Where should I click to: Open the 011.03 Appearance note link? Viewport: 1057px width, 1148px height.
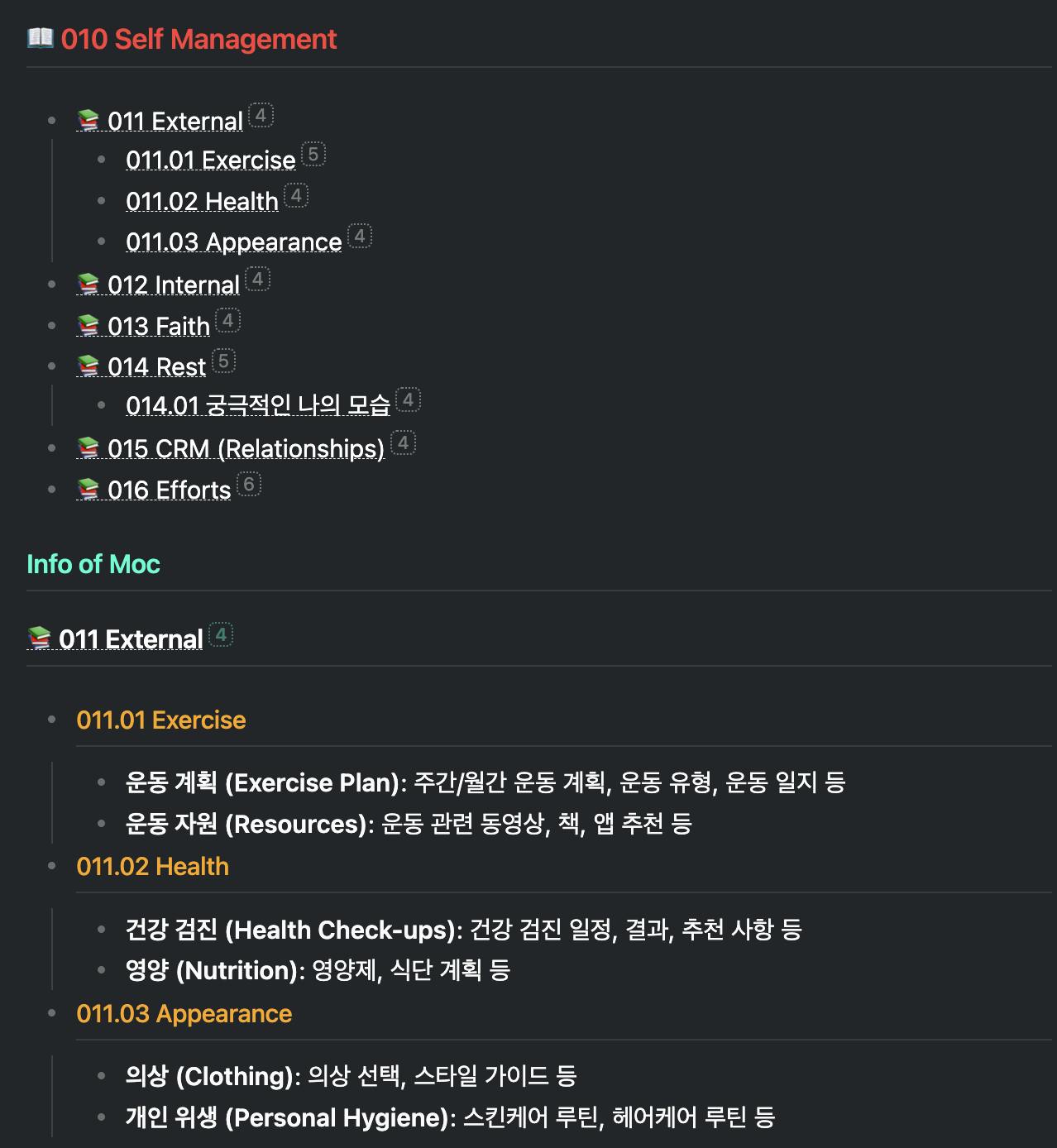click(x=234, y=242)
